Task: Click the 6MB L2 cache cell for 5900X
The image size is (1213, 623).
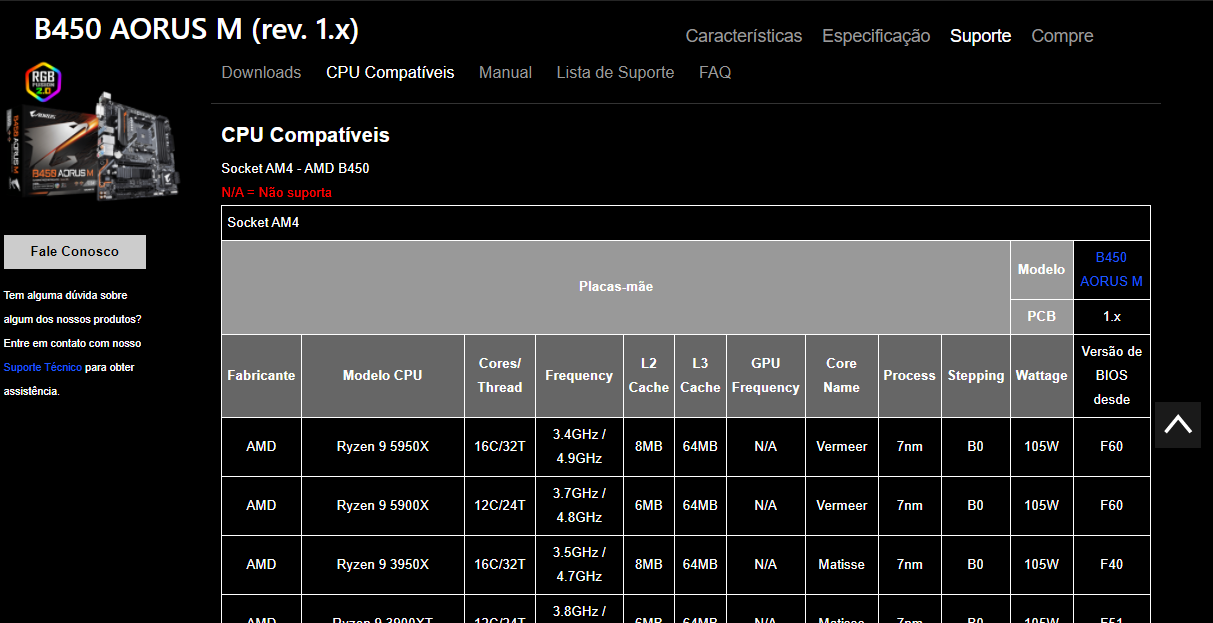Action: [649, 506]
